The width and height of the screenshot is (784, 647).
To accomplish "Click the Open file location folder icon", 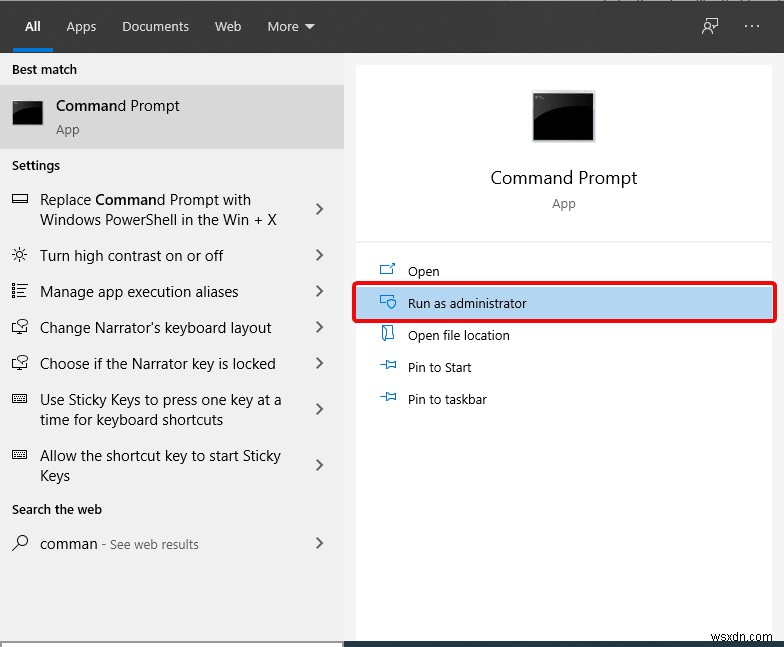I will tap(388, 335).
